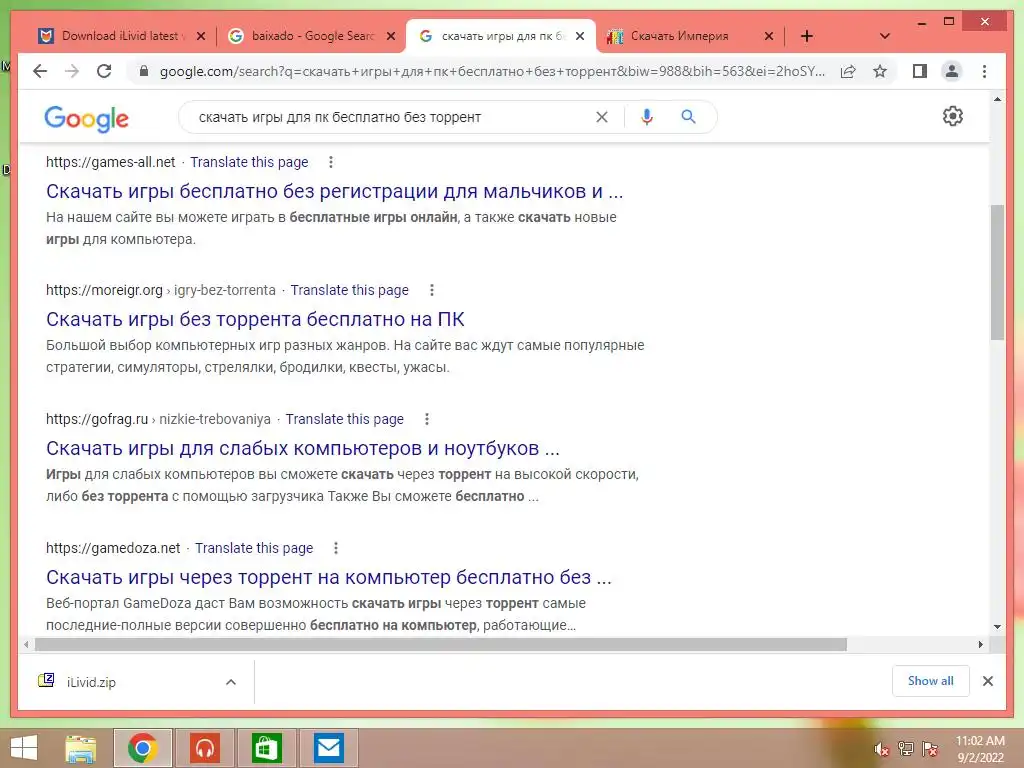1024x768 pixels.
Task: Open the Store app from taskbar
Action: (266, 748)
